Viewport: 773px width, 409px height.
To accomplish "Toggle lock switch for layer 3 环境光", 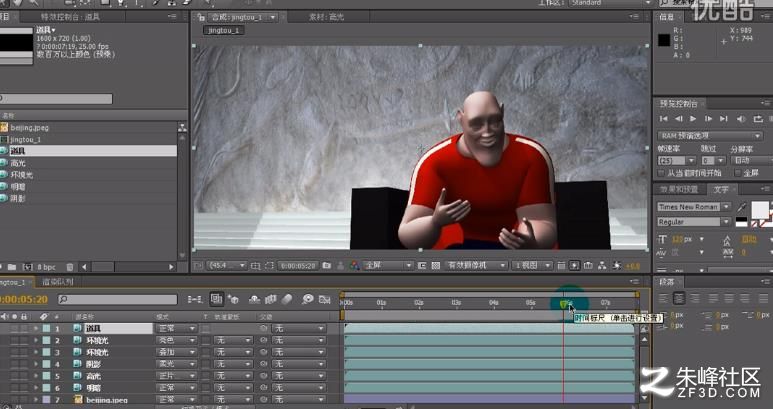I will [24, 352].
